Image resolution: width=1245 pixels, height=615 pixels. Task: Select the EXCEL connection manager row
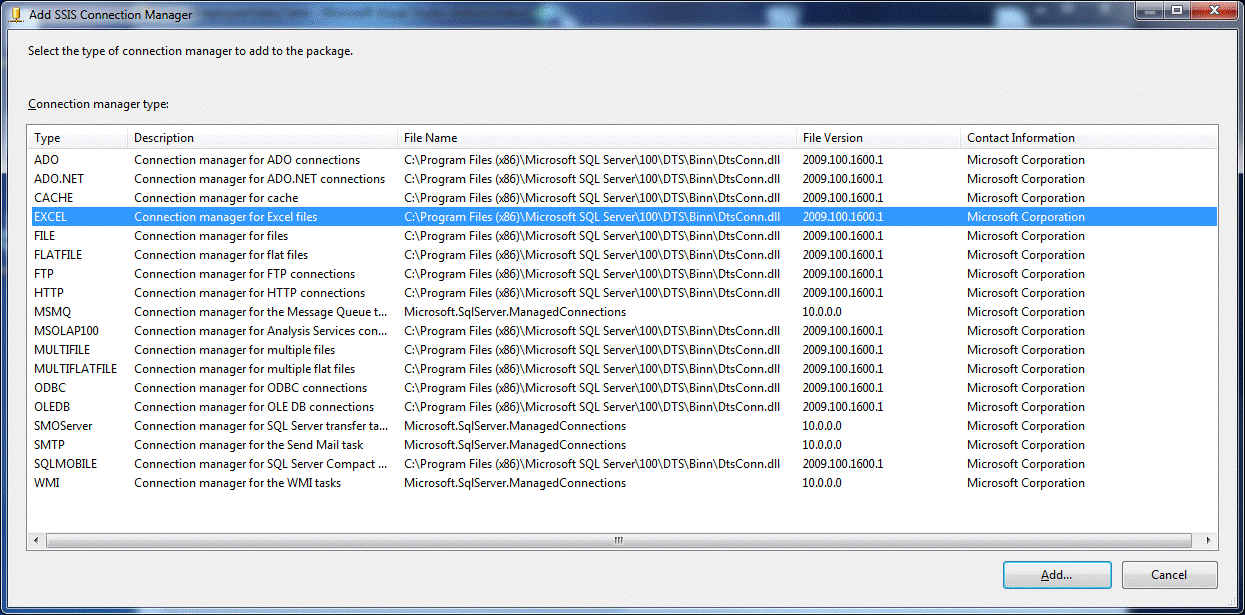622,217
